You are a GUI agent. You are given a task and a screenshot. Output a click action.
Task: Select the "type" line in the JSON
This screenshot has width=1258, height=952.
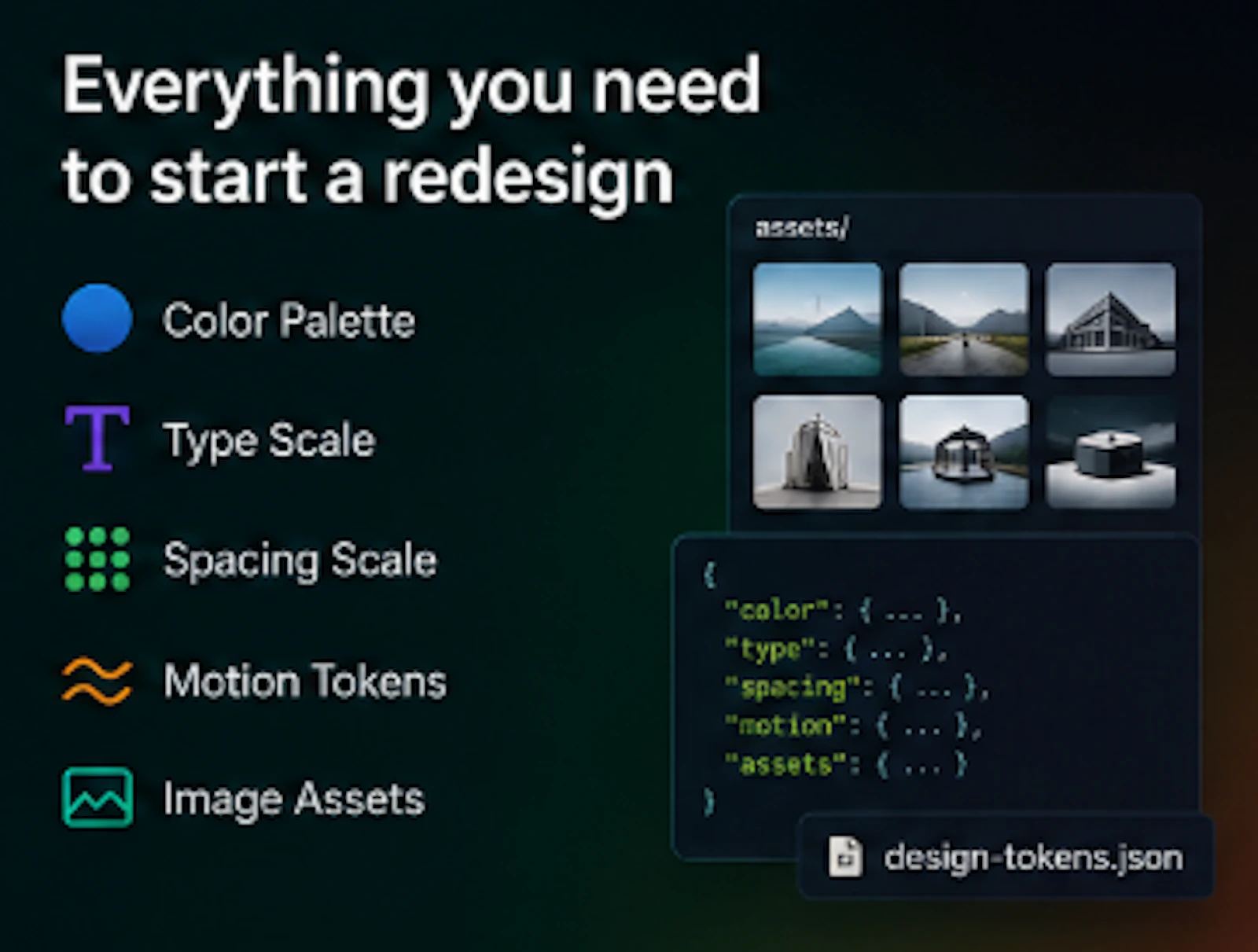click(x=836, y=649)
